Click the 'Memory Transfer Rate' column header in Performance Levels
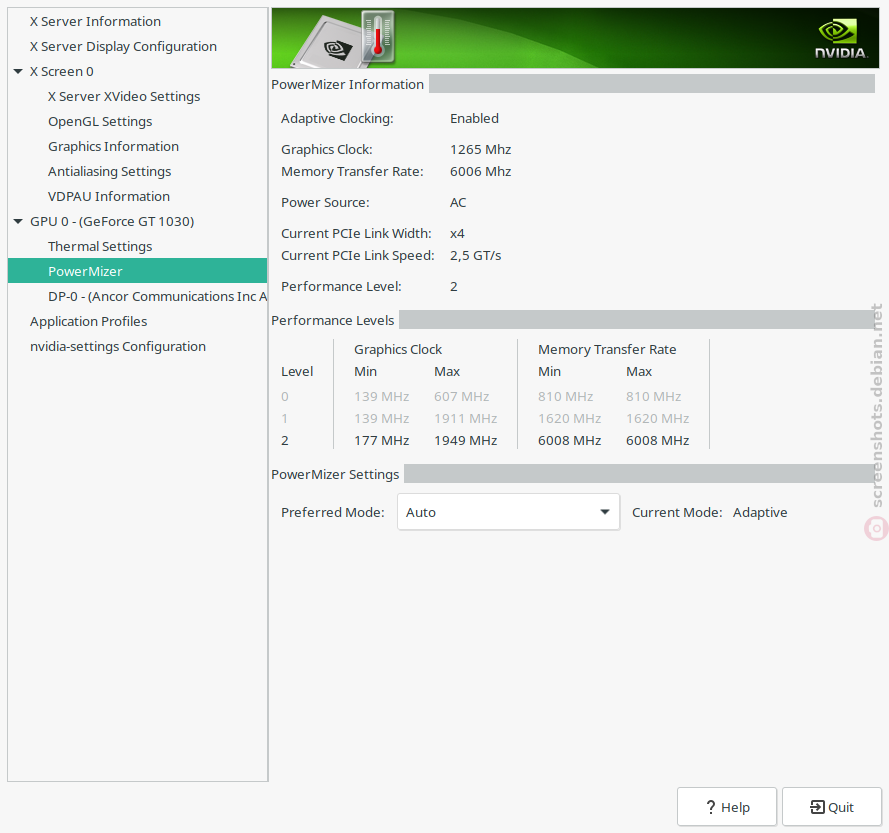Screen dimensions: 889x833 [607, 349]
